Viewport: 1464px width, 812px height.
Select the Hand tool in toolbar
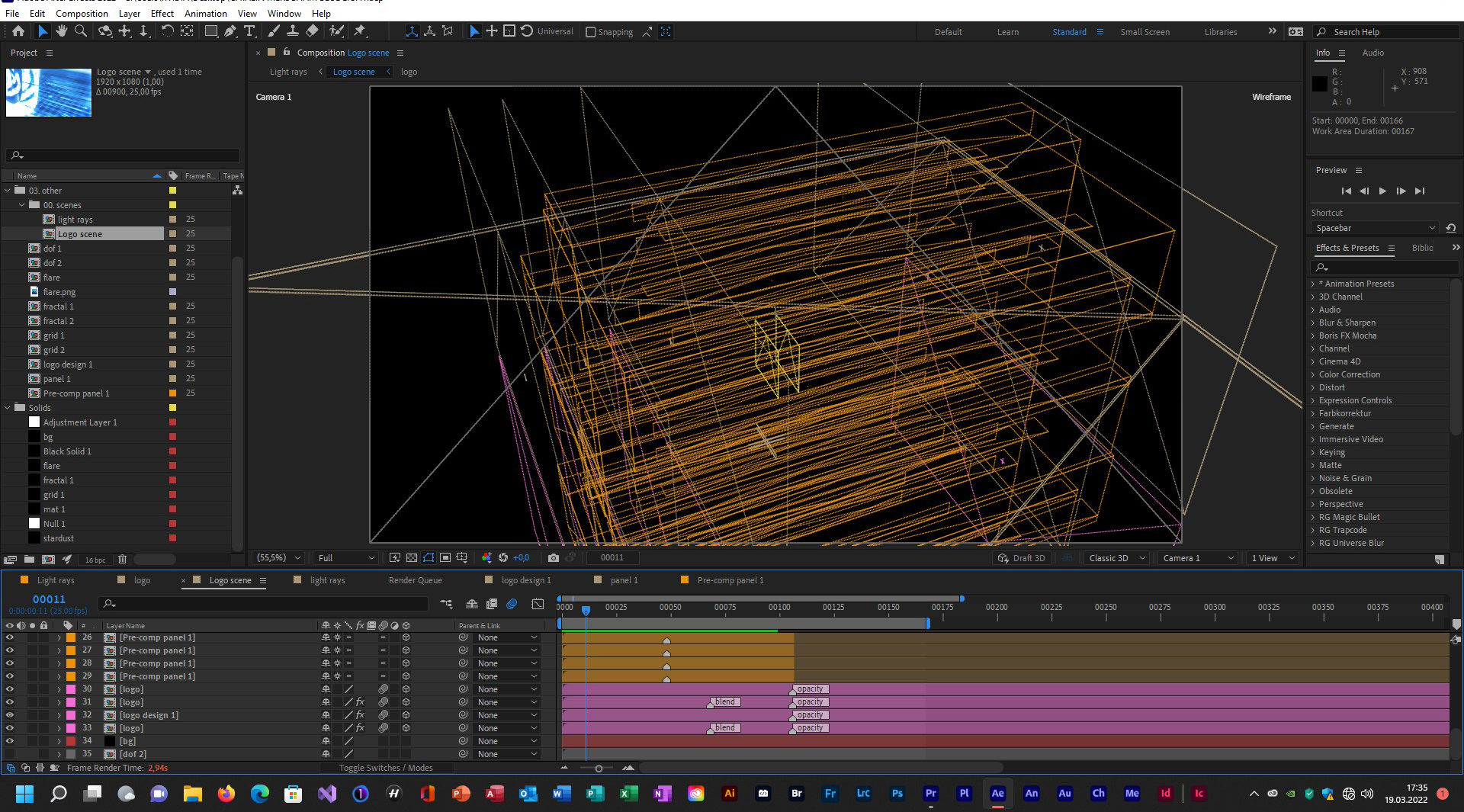pos(61,31)
